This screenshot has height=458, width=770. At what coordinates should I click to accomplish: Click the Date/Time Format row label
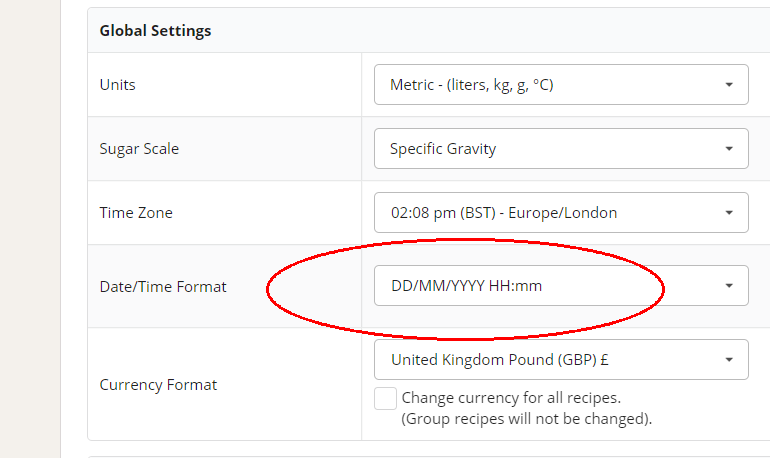(x=163, y=287)
